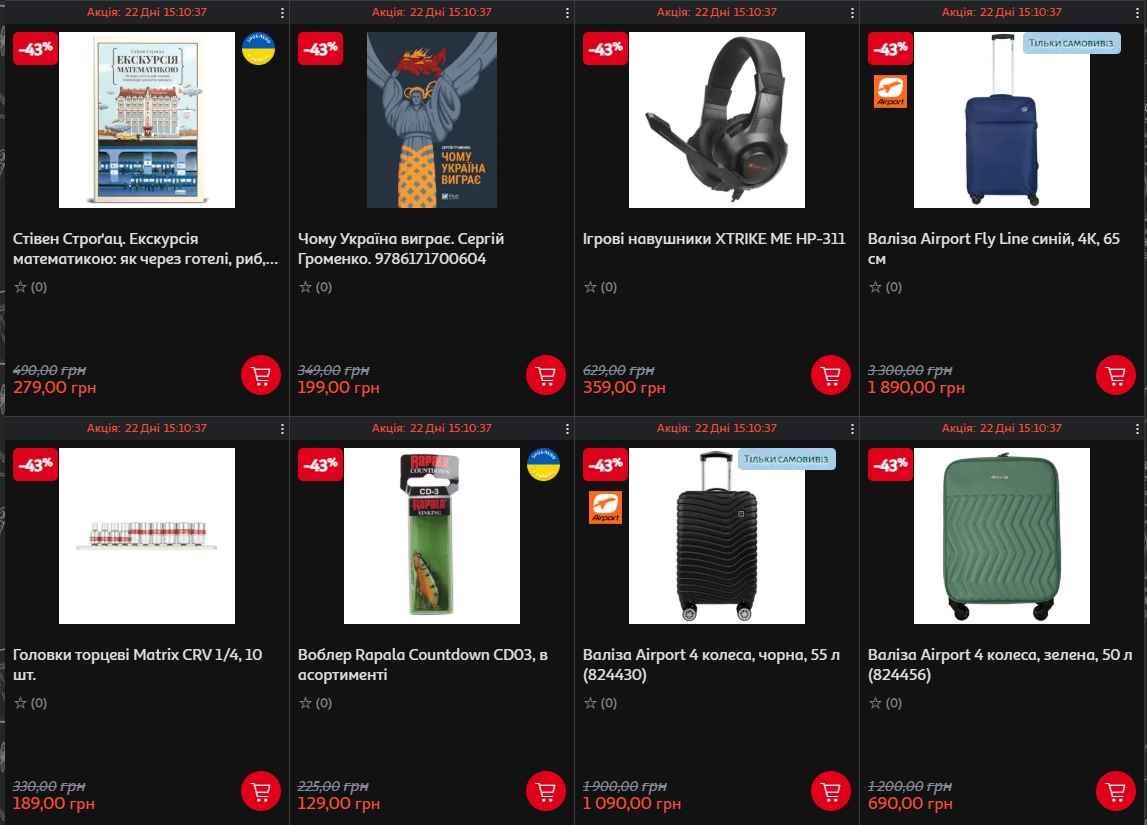Add XTRIKE ME HP-311 headphones to cart
This screenshot has height=825, width=1147.
point(831,375)
